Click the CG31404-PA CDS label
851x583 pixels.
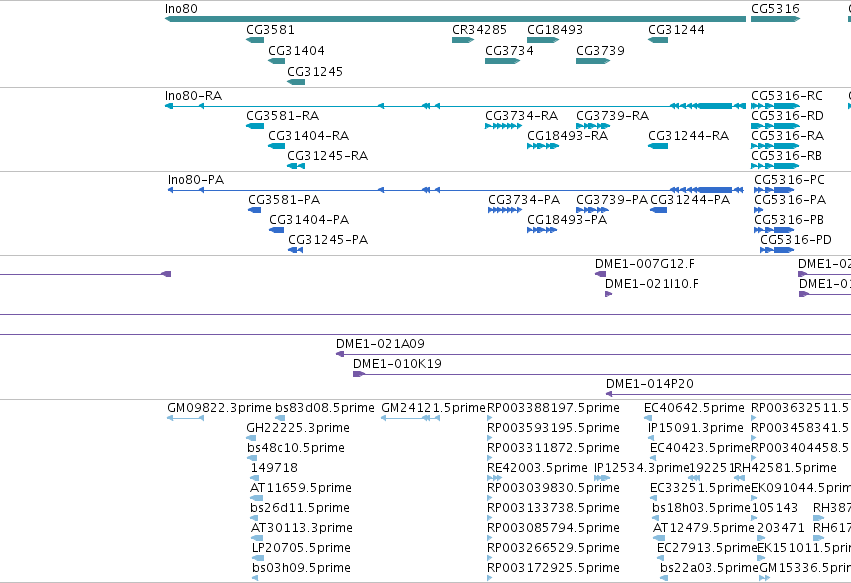point(309,220)
